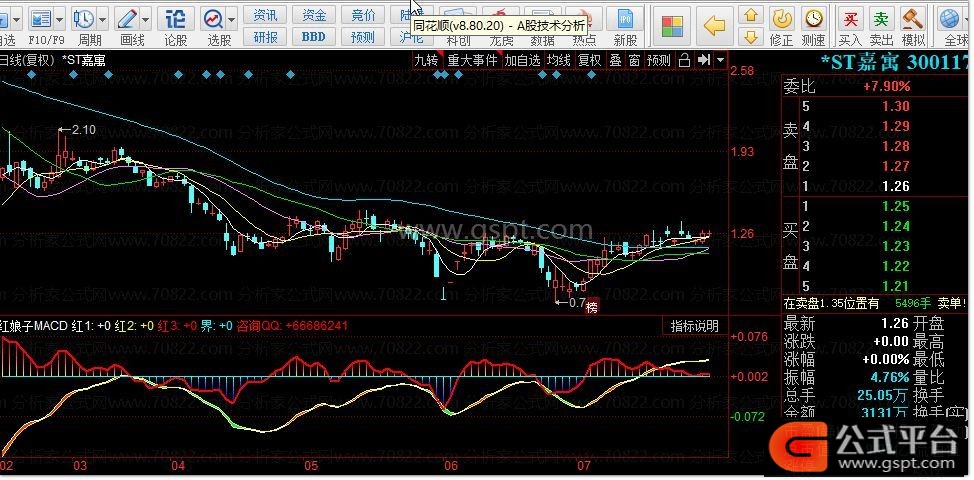Click the buy level 1 price 1.25
974x480 pixels.
[895, 206]
